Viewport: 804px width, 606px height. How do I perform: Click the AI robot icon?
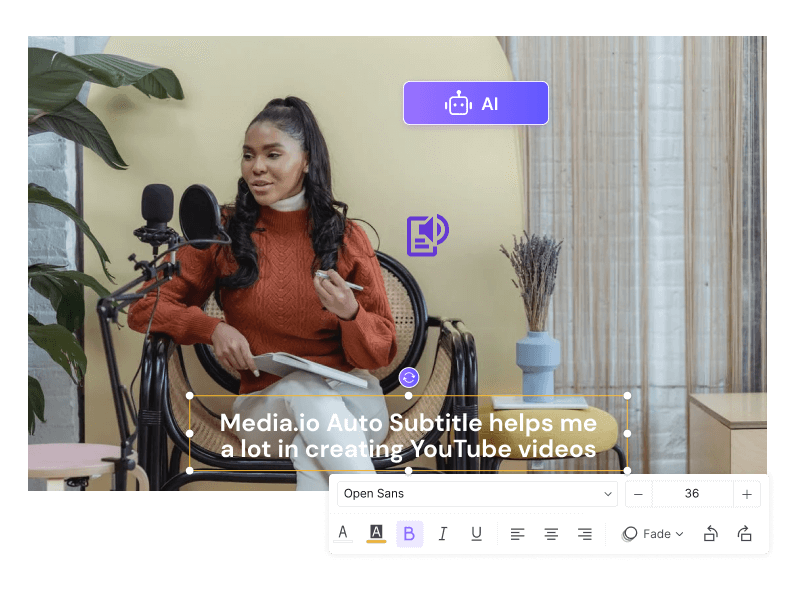(458, 104)
